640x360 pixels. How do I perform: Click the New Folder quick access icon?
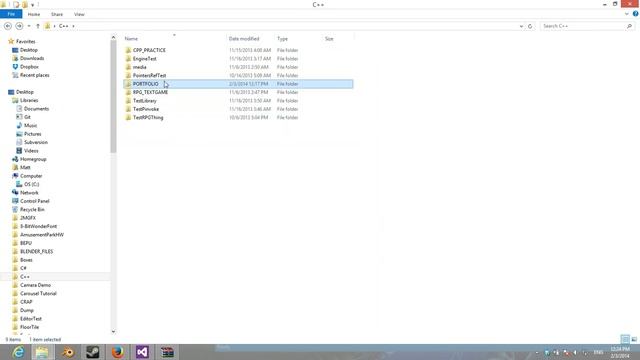25,4
